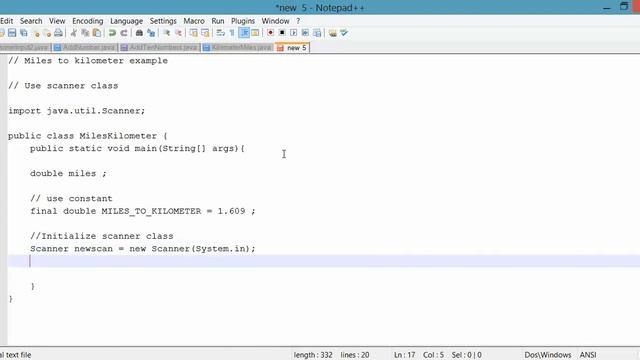Click line '// Miles to kilometer example'
640x360 pixels.
pos(88,61)
